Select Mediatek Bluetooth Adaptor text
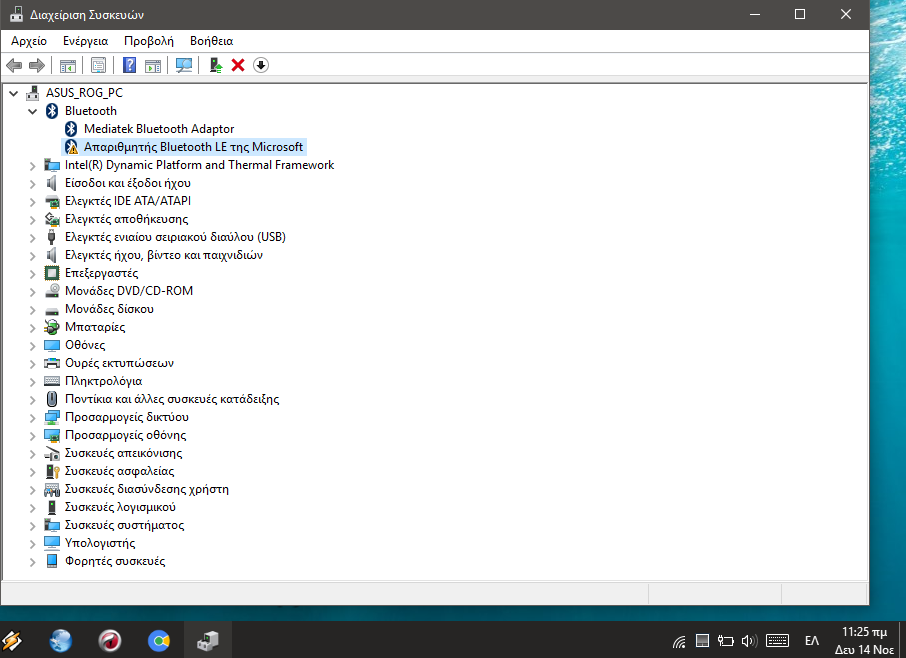Image resolution: width=906 pixels, height=658 pixels. point(159,129)
